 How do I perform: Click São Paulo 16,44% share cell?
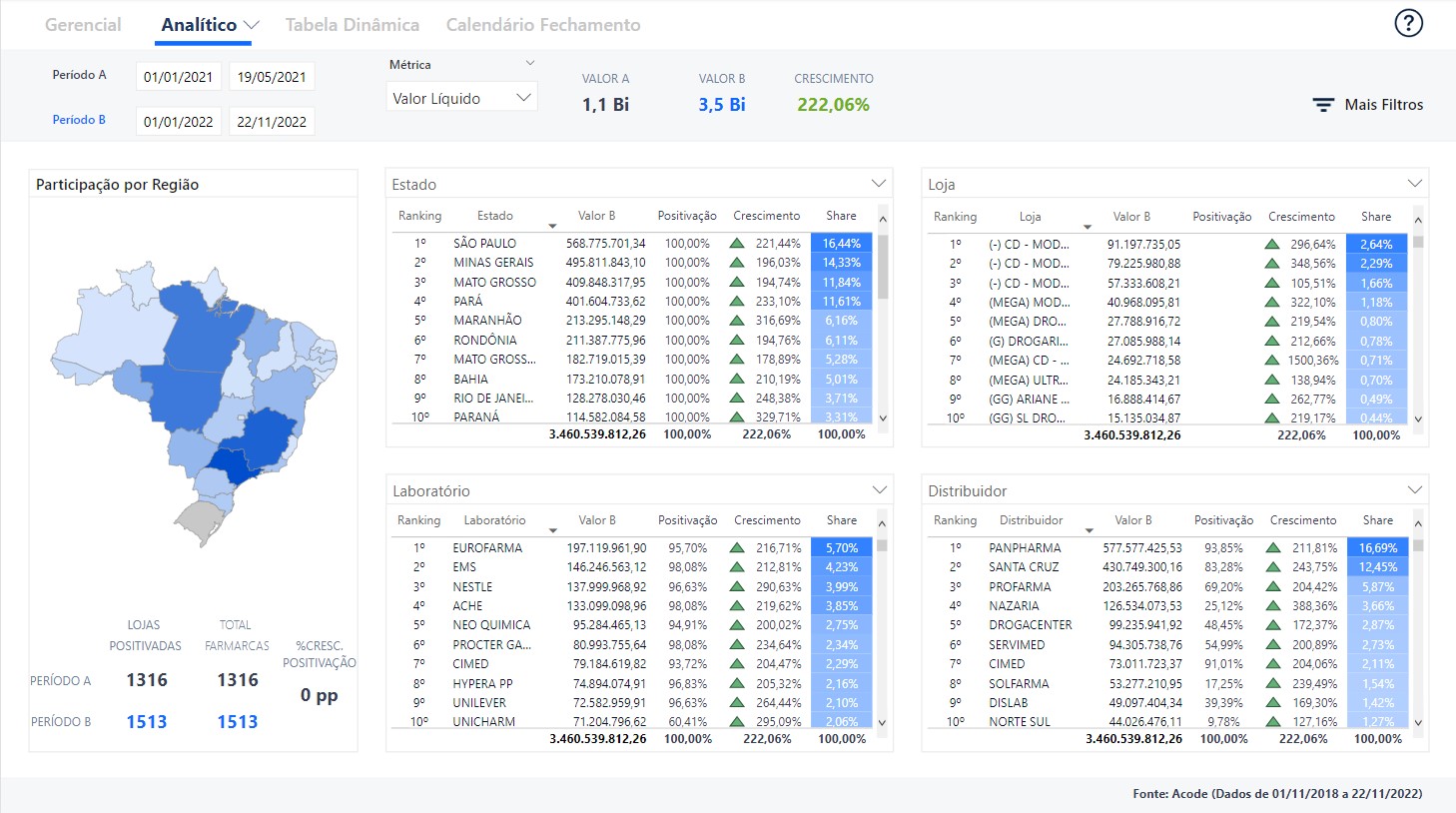[841, 243]
